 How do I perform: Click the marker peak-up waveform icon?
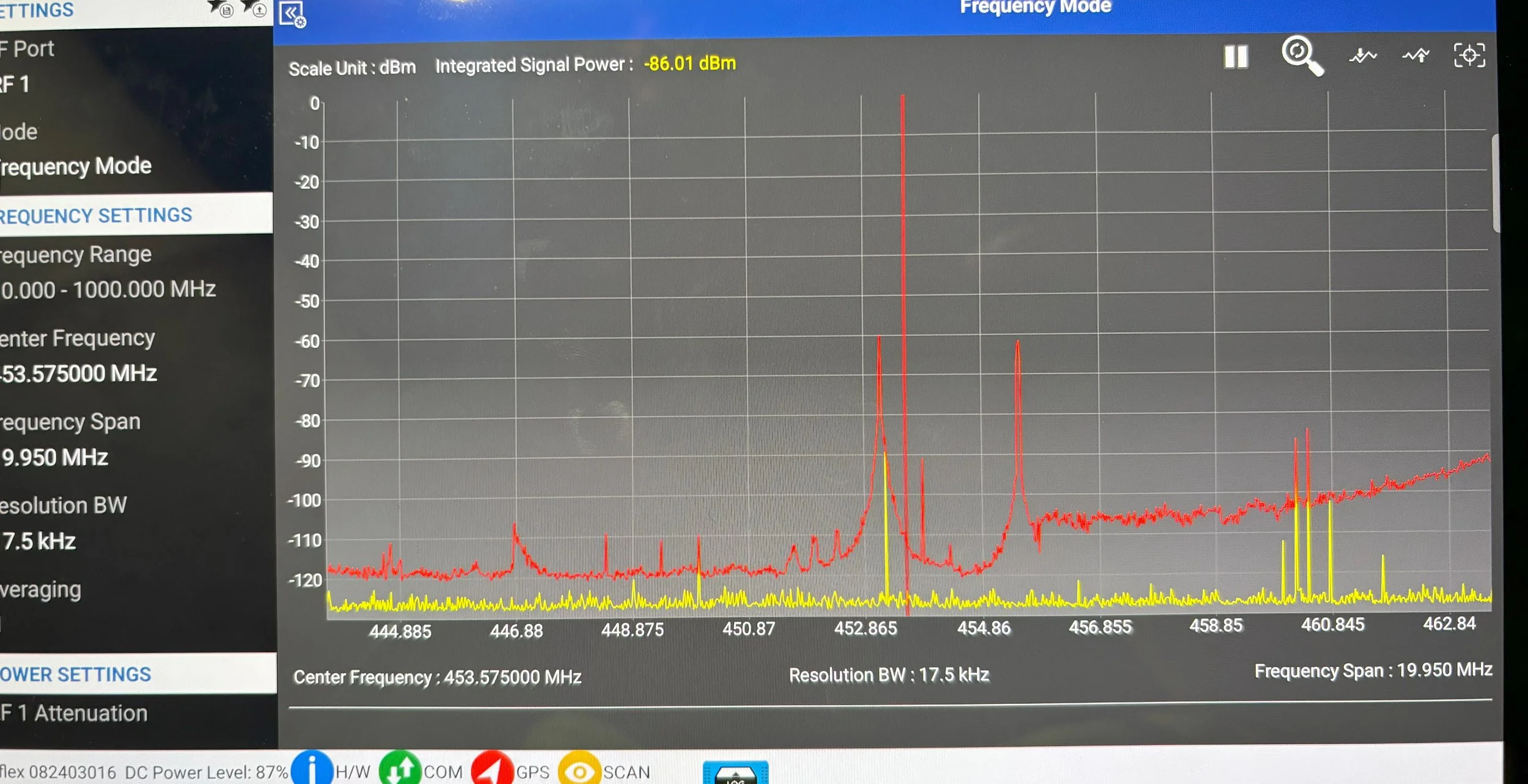pos(1416,56)
